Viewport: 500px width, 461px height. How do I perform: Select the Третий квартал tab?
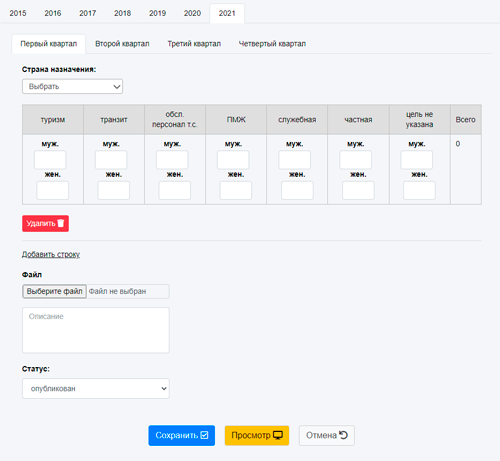tap(194, 44)
